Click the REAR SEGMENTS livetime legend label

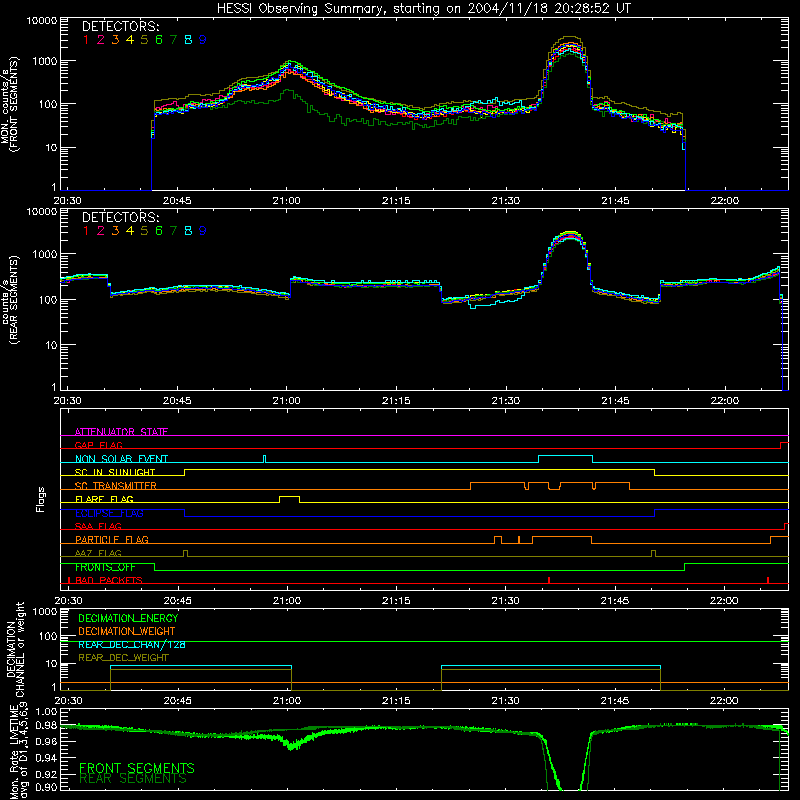tap(133, 779)
